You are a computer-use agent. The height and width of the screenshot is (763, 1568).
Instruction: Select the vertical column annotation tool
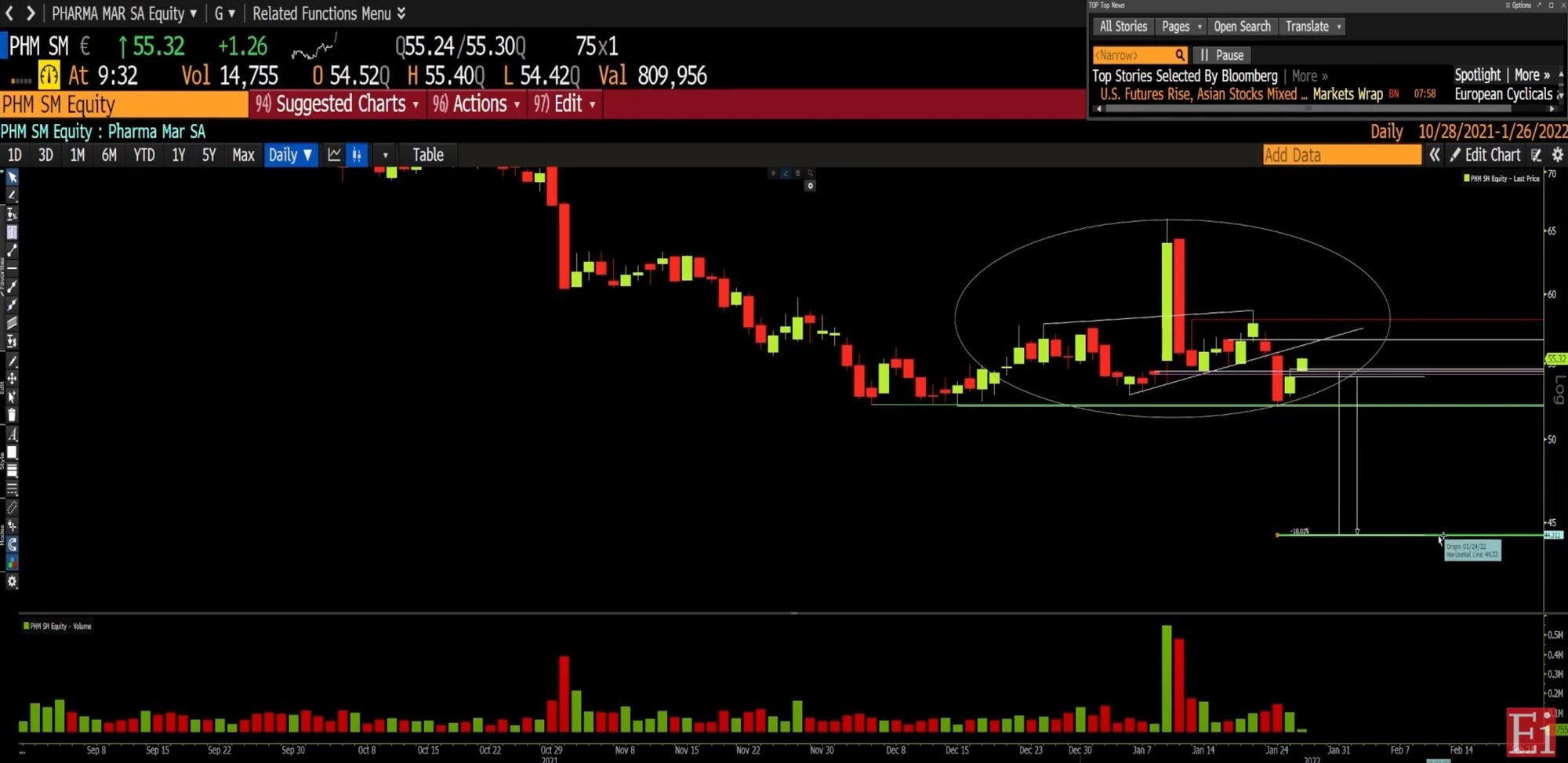(x=13, y=232)
